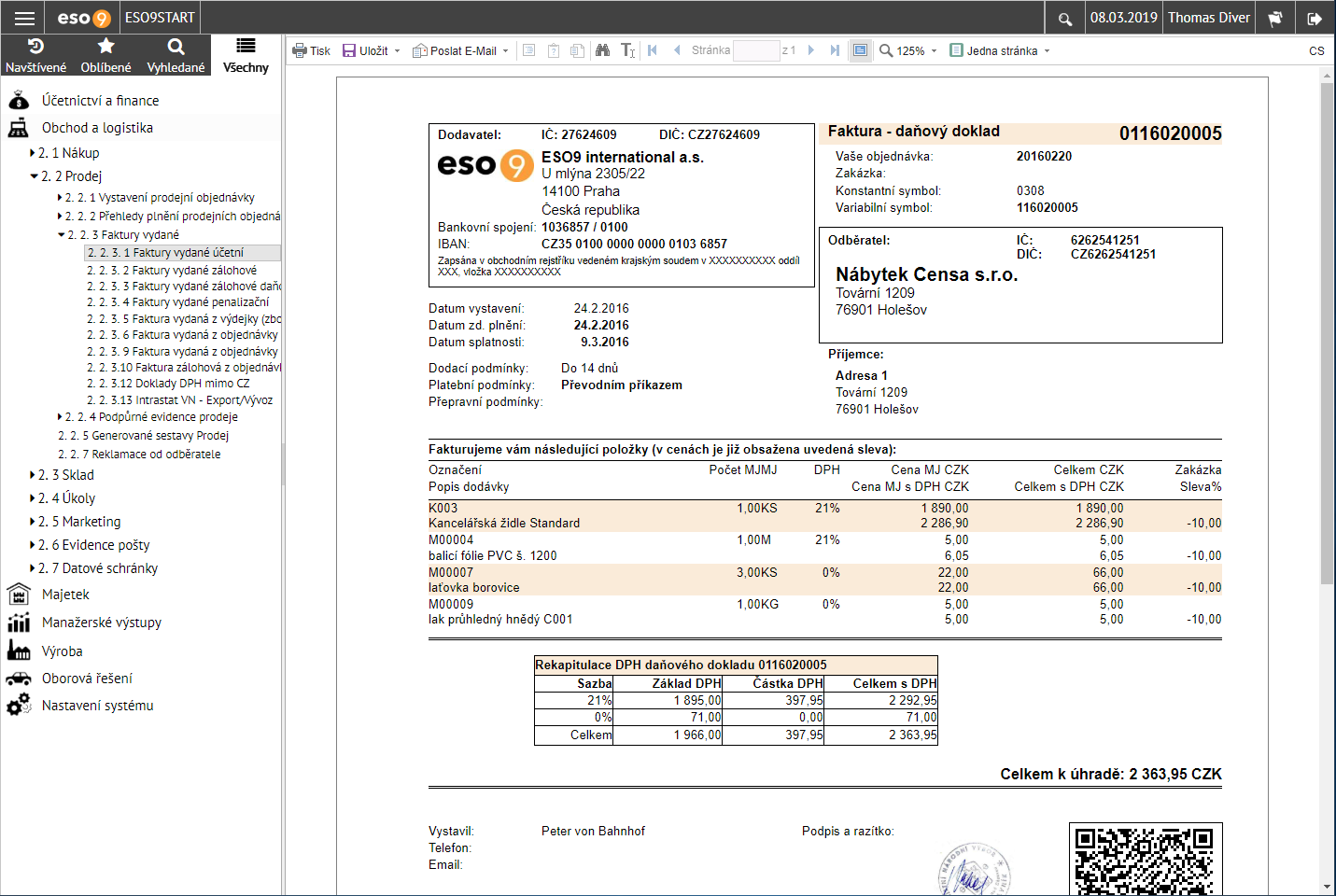This screenshot has height=896, width=1336.
Task: Log out using the exit icon
Action: (1315, 18)
